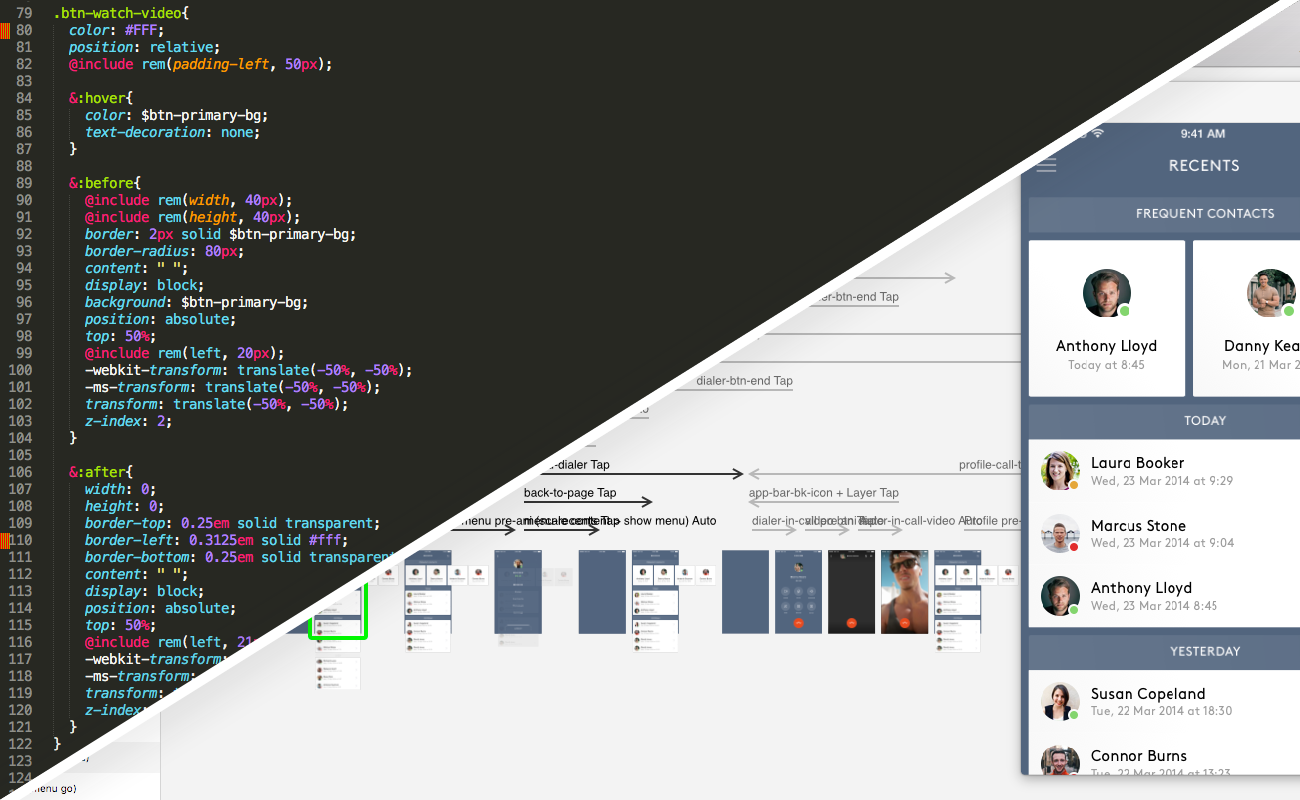Screen dimensions: 1300x800
Task: Tap the Wi-Fi icon in the phone status bar
Action: [1097, 133]
